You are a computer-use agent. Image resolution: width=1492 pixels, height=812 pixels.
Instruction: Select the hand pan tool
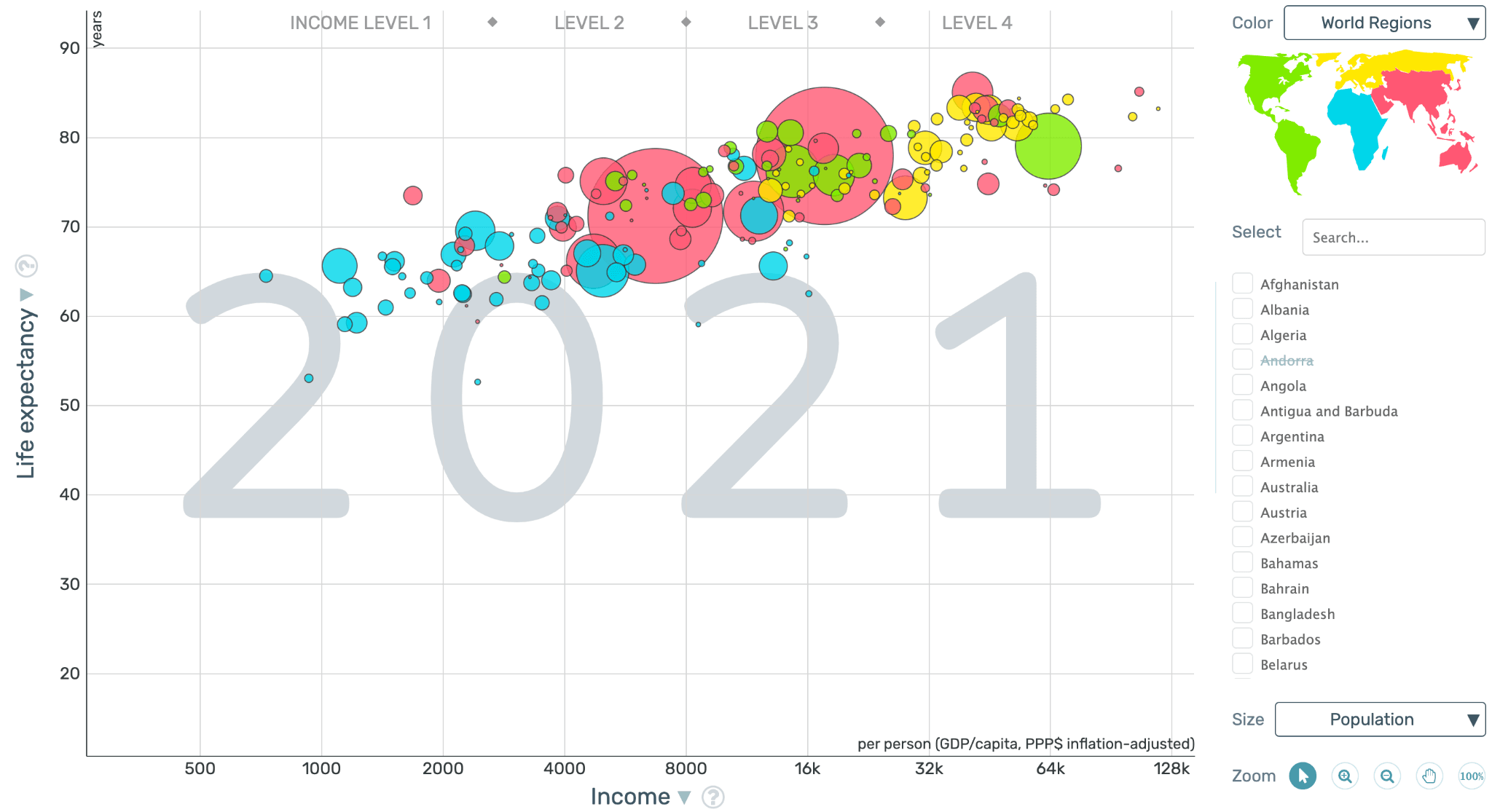point(1429,776)
